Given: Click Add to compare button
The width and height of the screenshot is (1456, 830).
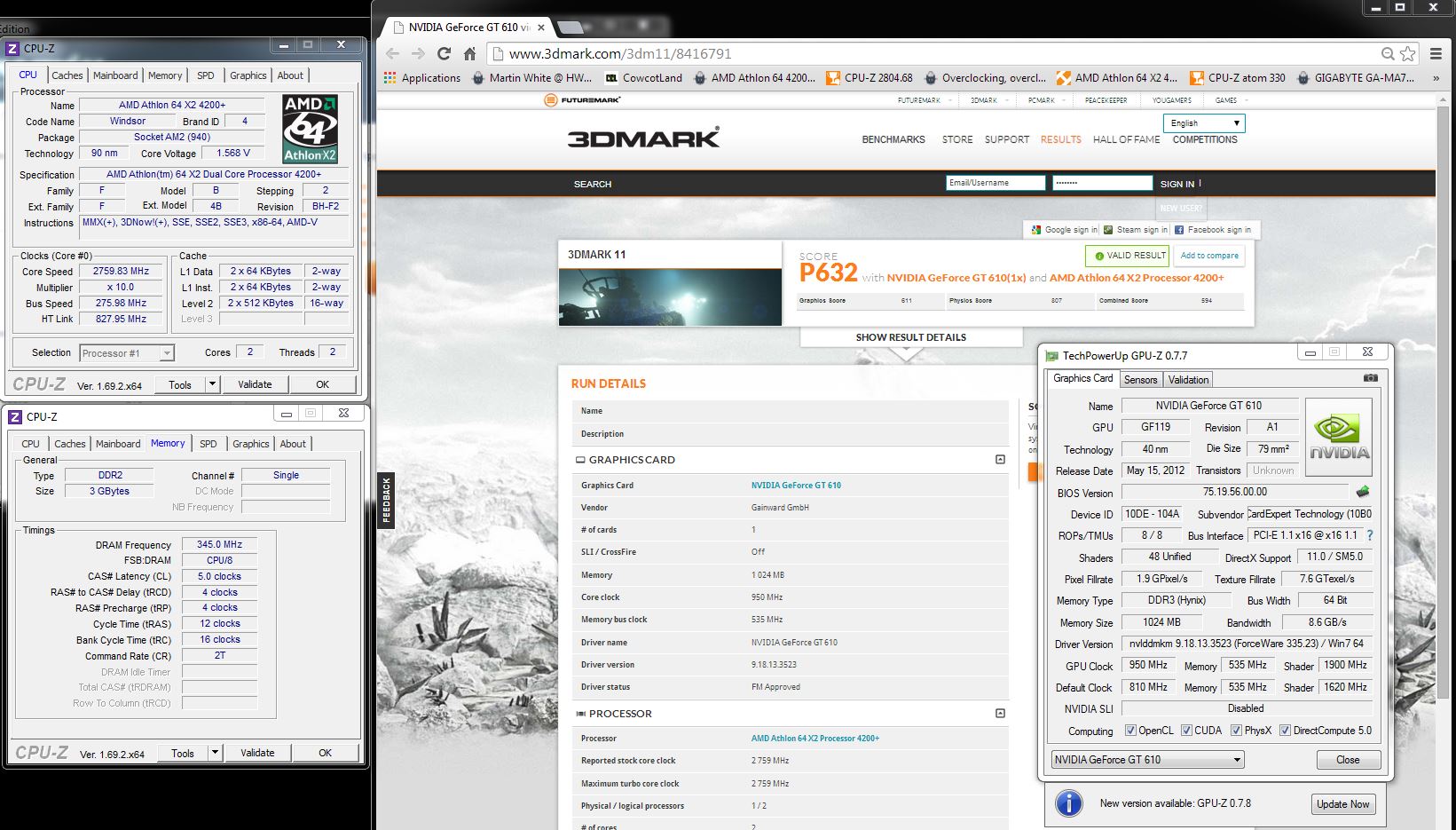Looking at the screenshot, I should point(1209,256).
